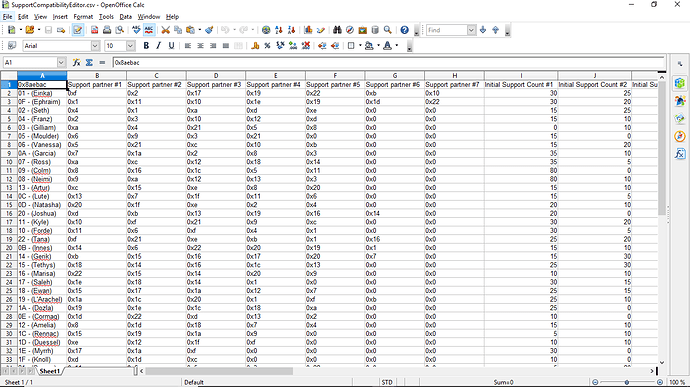Switch to the Sheet1 tab
The width and height of the screenshot is (690, 387).
pyautogui.click(x=49, y=371)
